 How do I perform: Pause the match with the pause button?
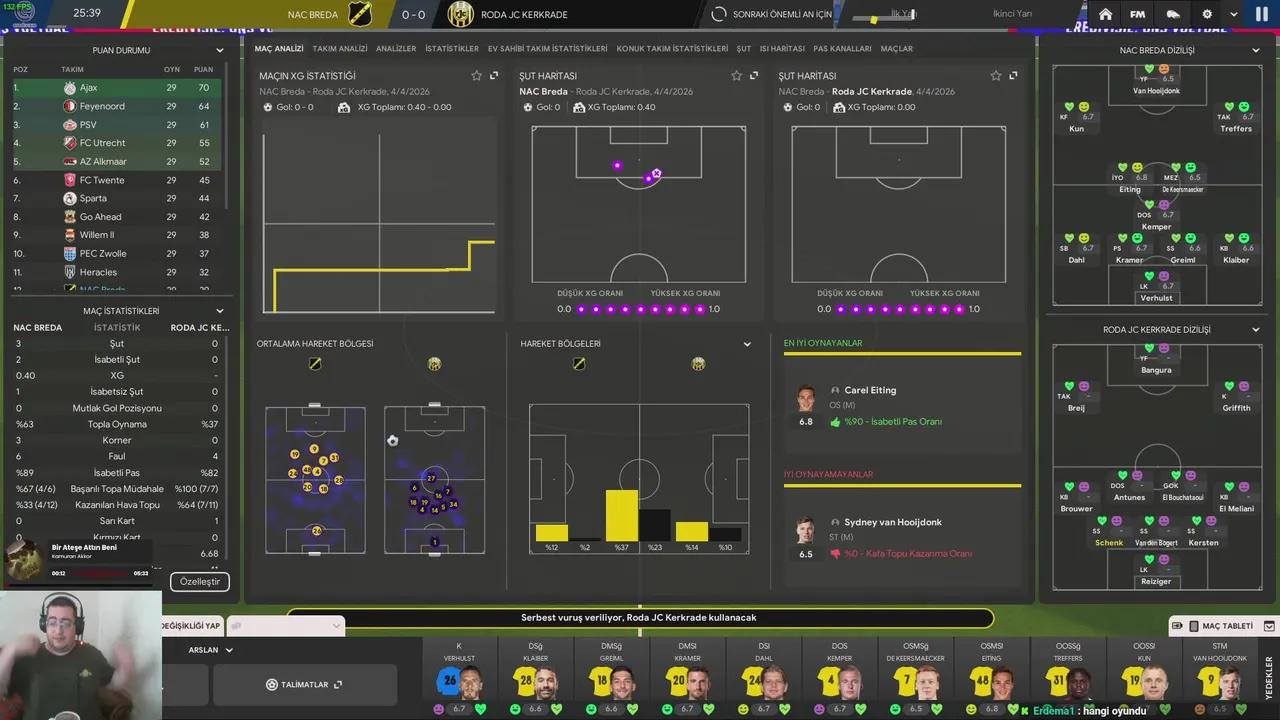pyautogui.click(x=1261, y=14)
